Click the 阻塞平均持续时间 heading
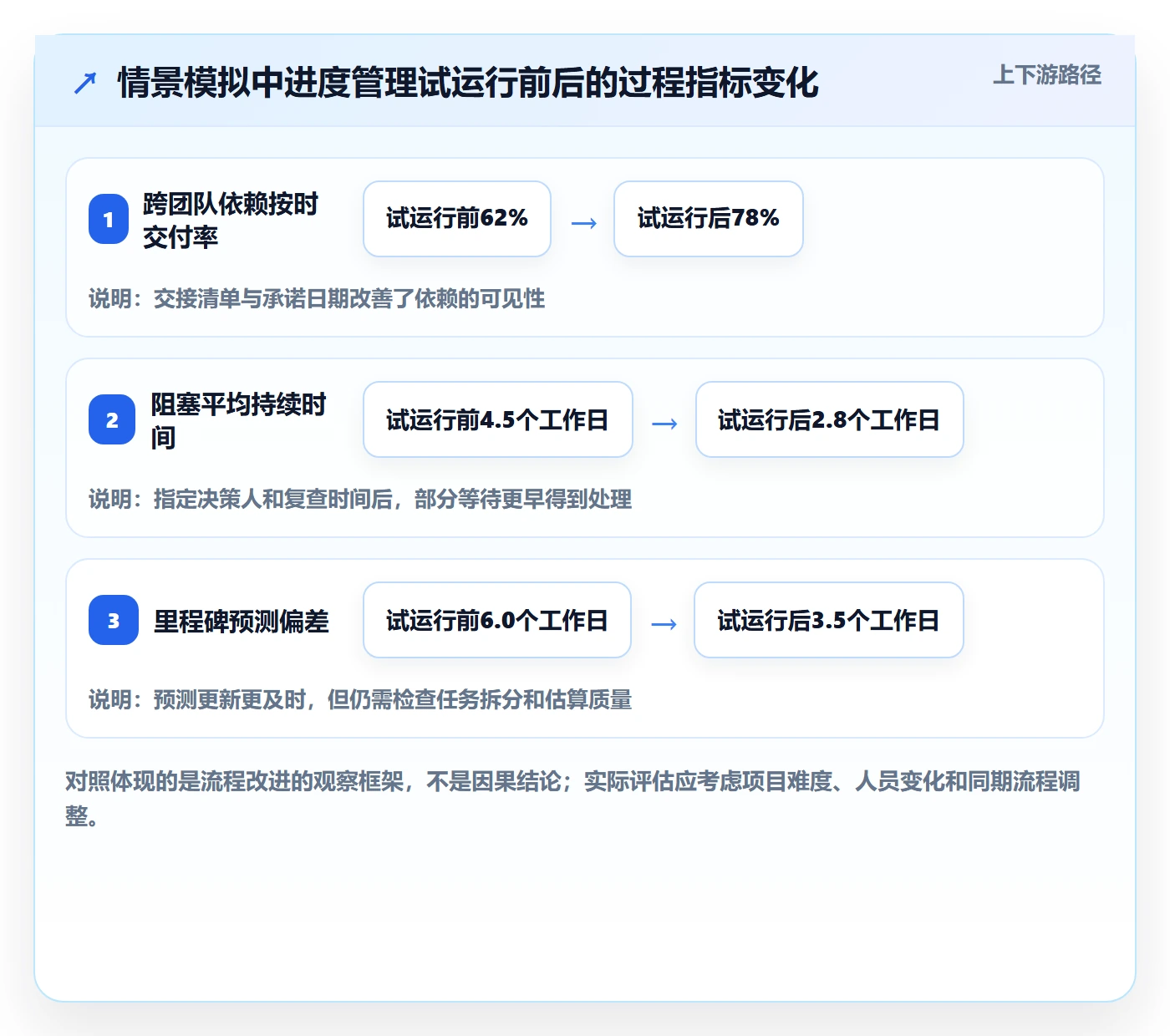This screenshot has width=1170, height=1036. [239, 420]
